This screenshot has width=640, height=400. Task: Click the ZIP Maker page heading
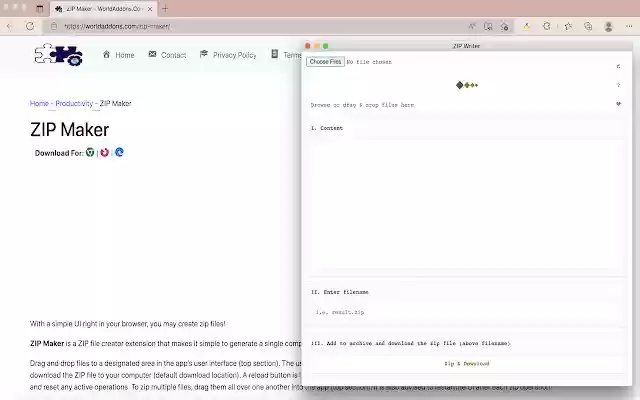click(69, 130)
